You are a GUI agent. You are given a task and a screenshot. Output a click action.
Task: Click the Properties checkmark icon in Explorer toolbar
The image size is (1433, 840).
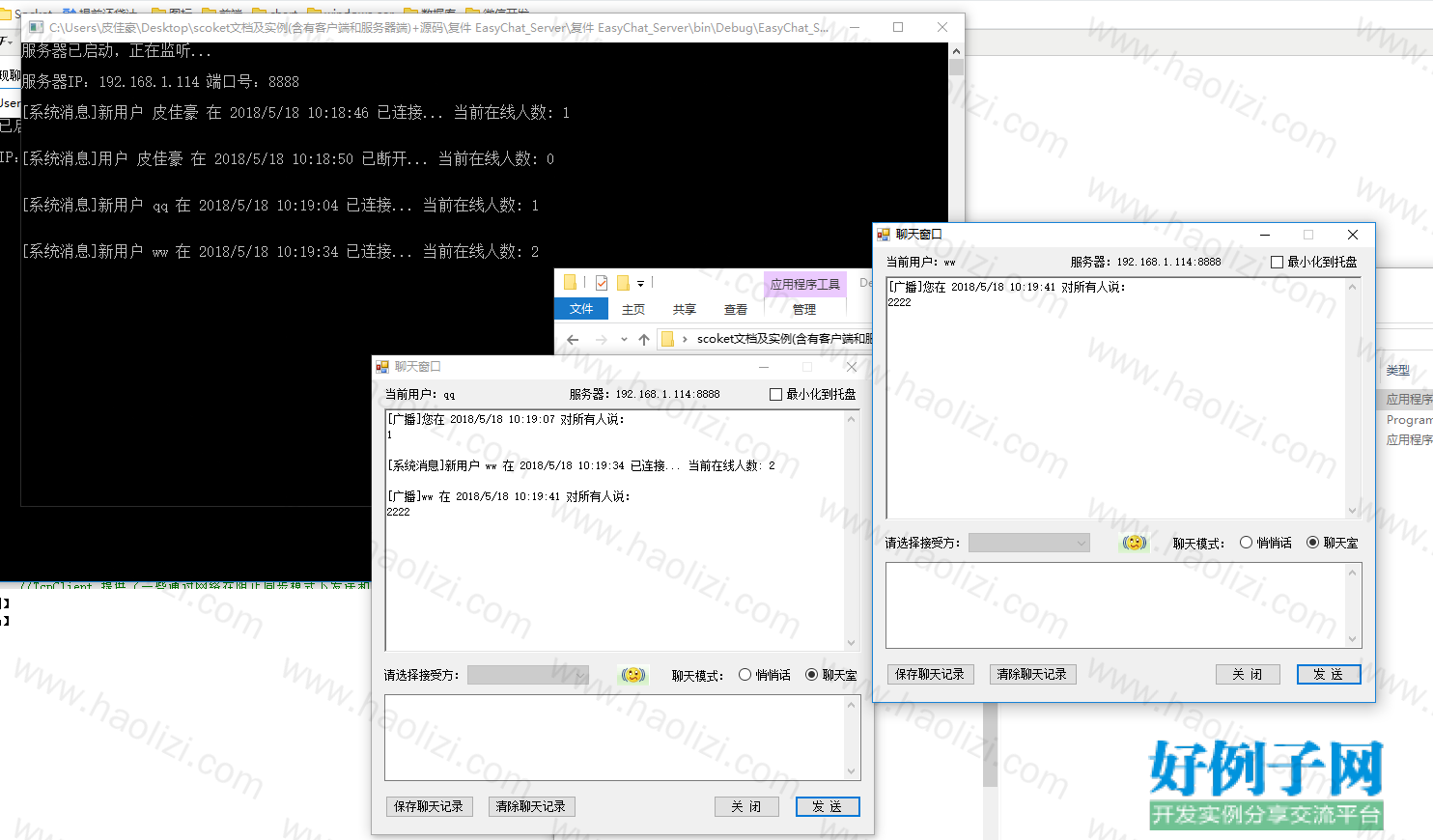coord(602,283)
